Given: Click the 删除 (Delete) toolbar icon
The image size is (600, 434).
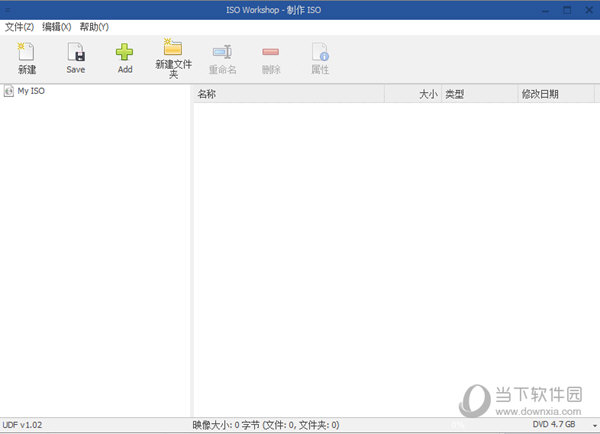Looking at the screenshot, I should pos(271,52).
